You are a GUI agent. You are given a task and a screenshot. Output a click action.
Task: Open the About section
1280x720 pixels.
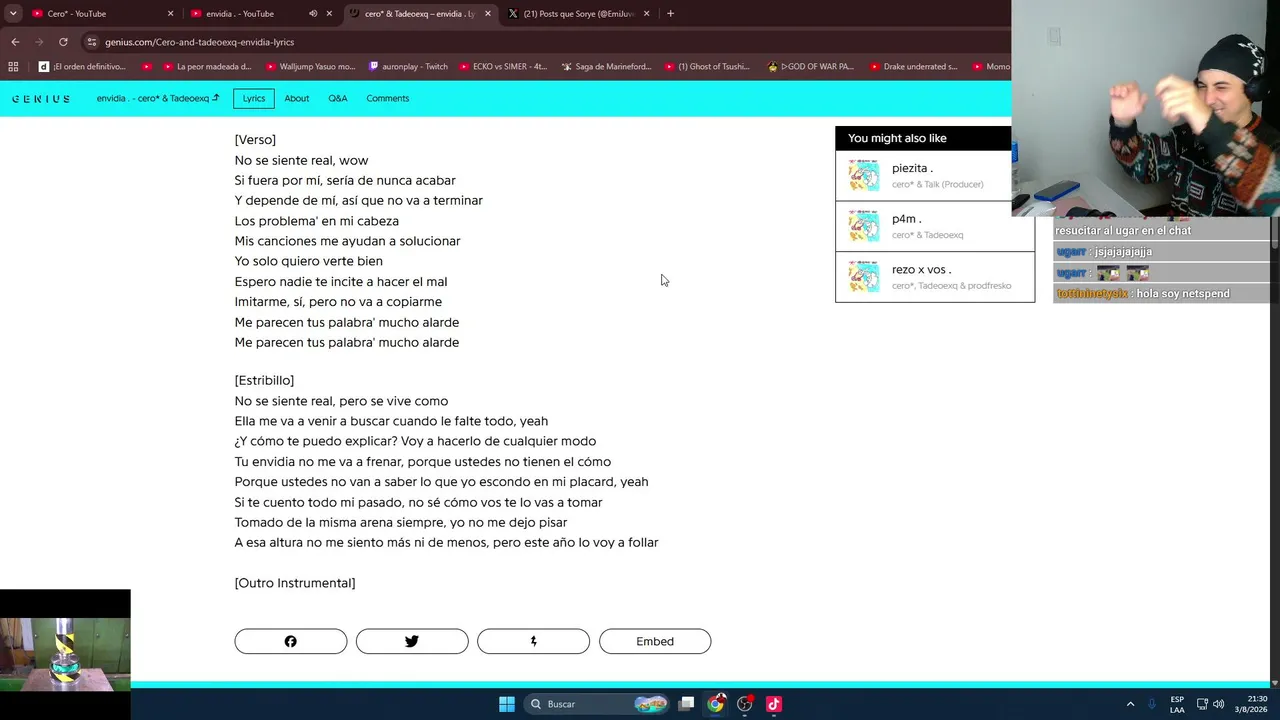click(x=297, y=98)
